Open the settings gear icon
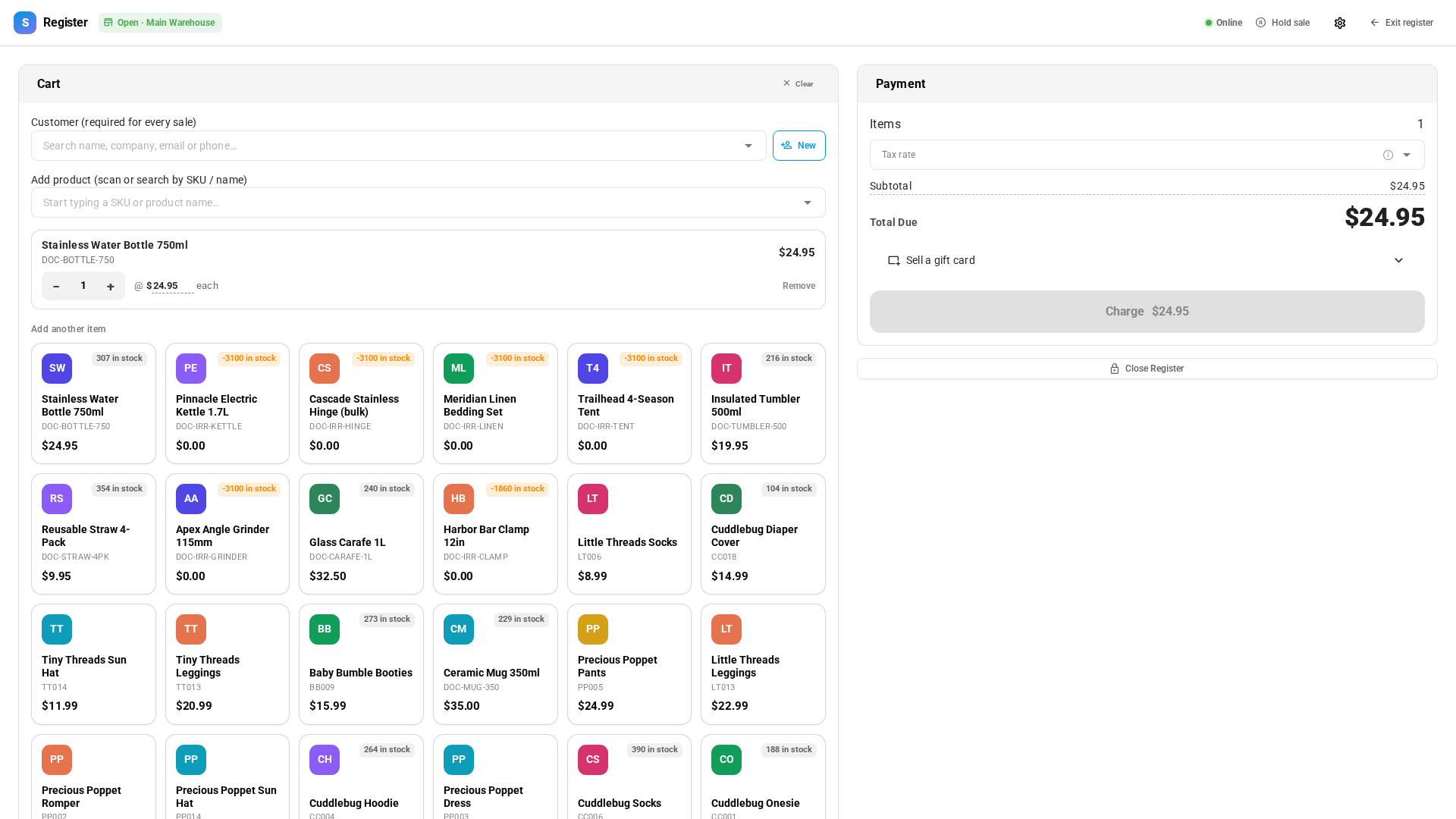Screen dimensions: 1456x819 point(1340,23)
